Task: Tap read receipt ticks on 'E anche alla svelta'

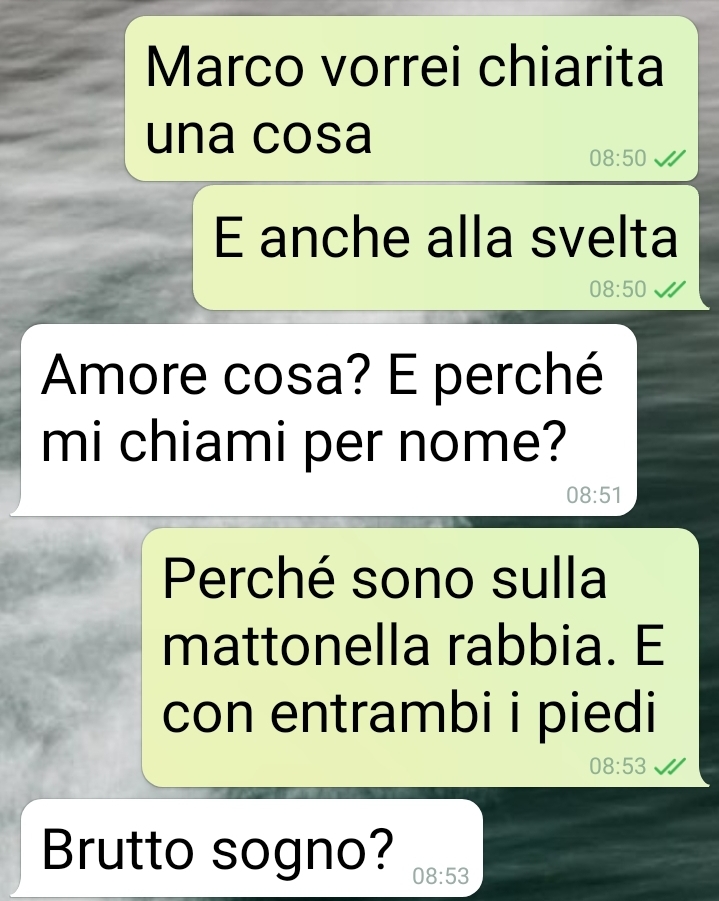Action: [670, 289]
